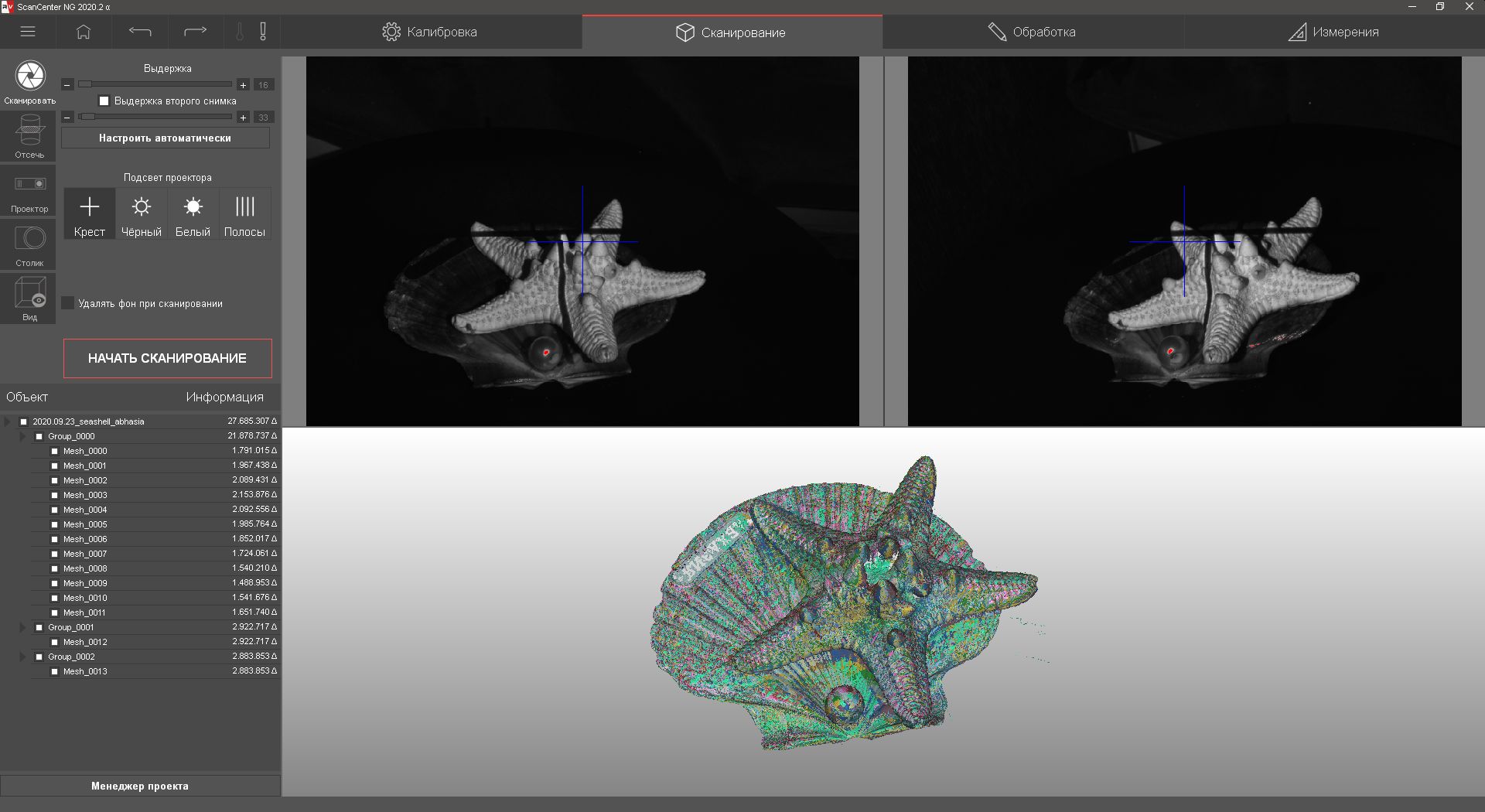Switch to the Калибровка tab
The height and width of the screenshot is (812, 1485).
(x=430, y=32)
